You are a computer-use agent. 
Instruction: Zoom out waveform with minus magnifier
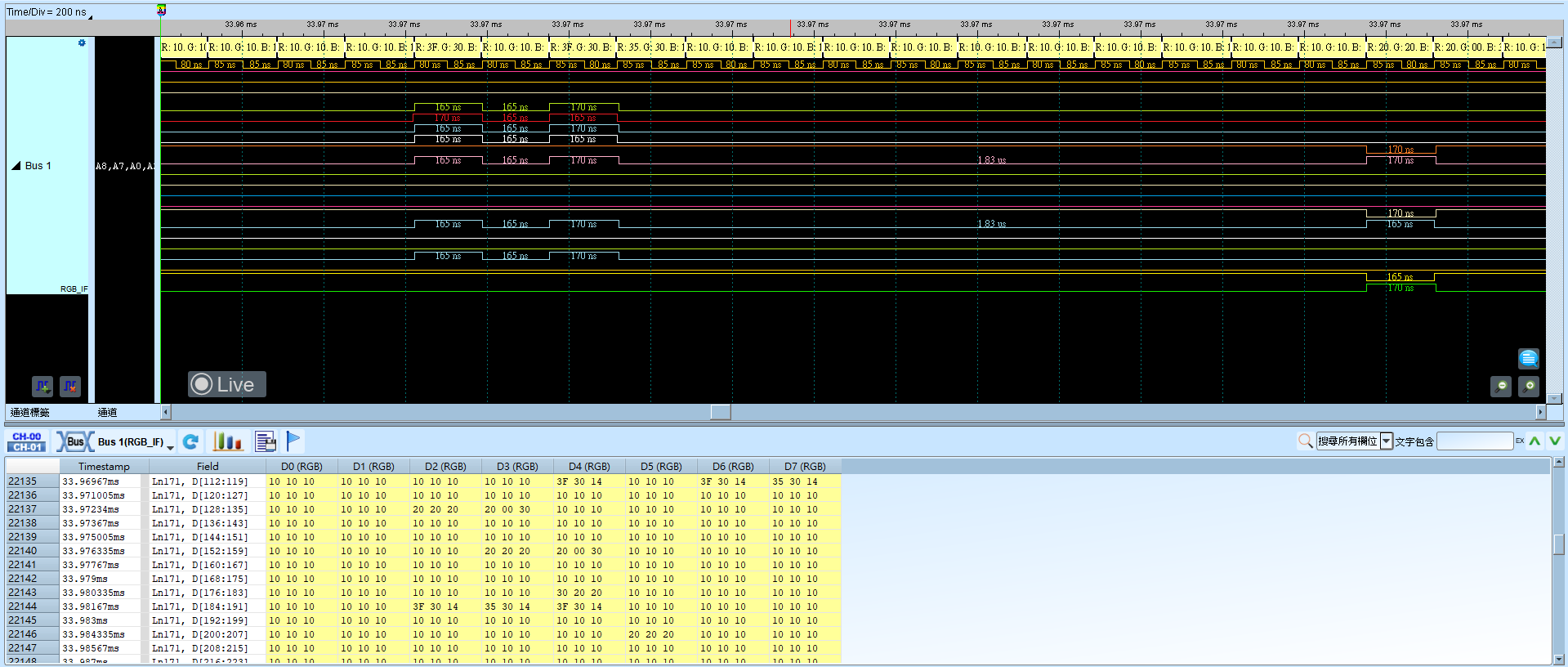pos(1501,387)
